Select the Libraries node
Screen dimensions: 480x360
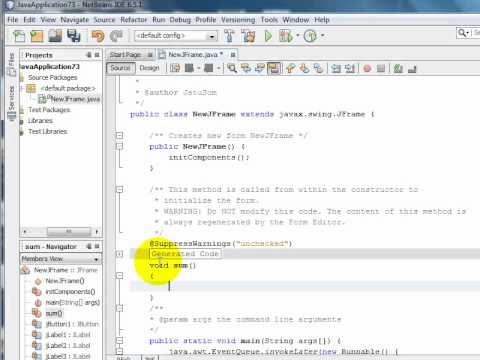[x=40, y=121]
